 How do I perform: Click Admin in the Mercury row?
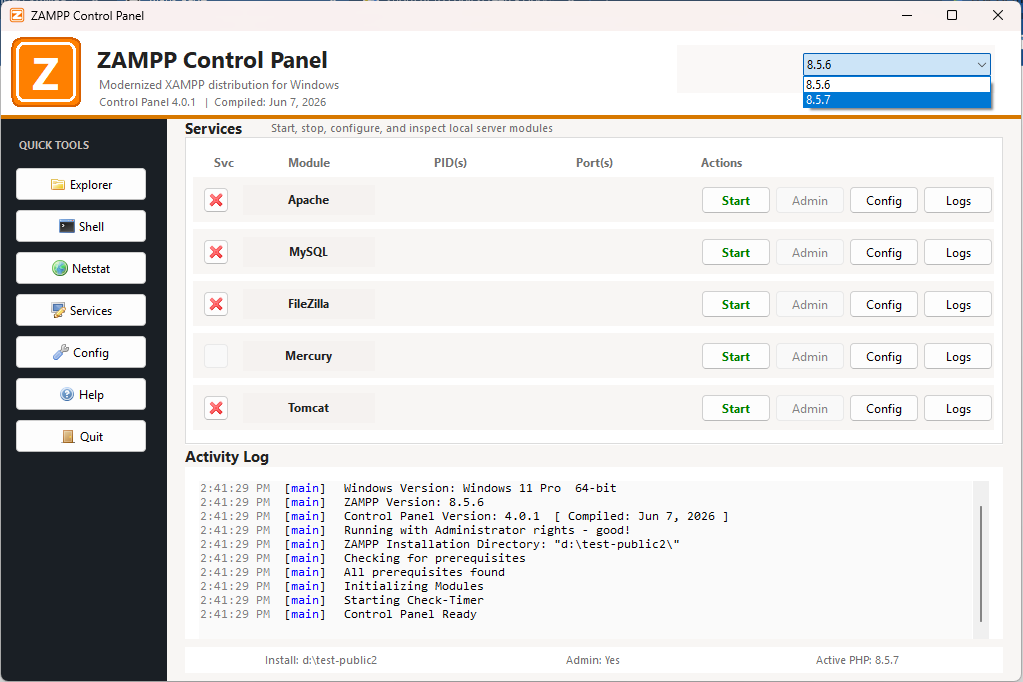(810, 356)
